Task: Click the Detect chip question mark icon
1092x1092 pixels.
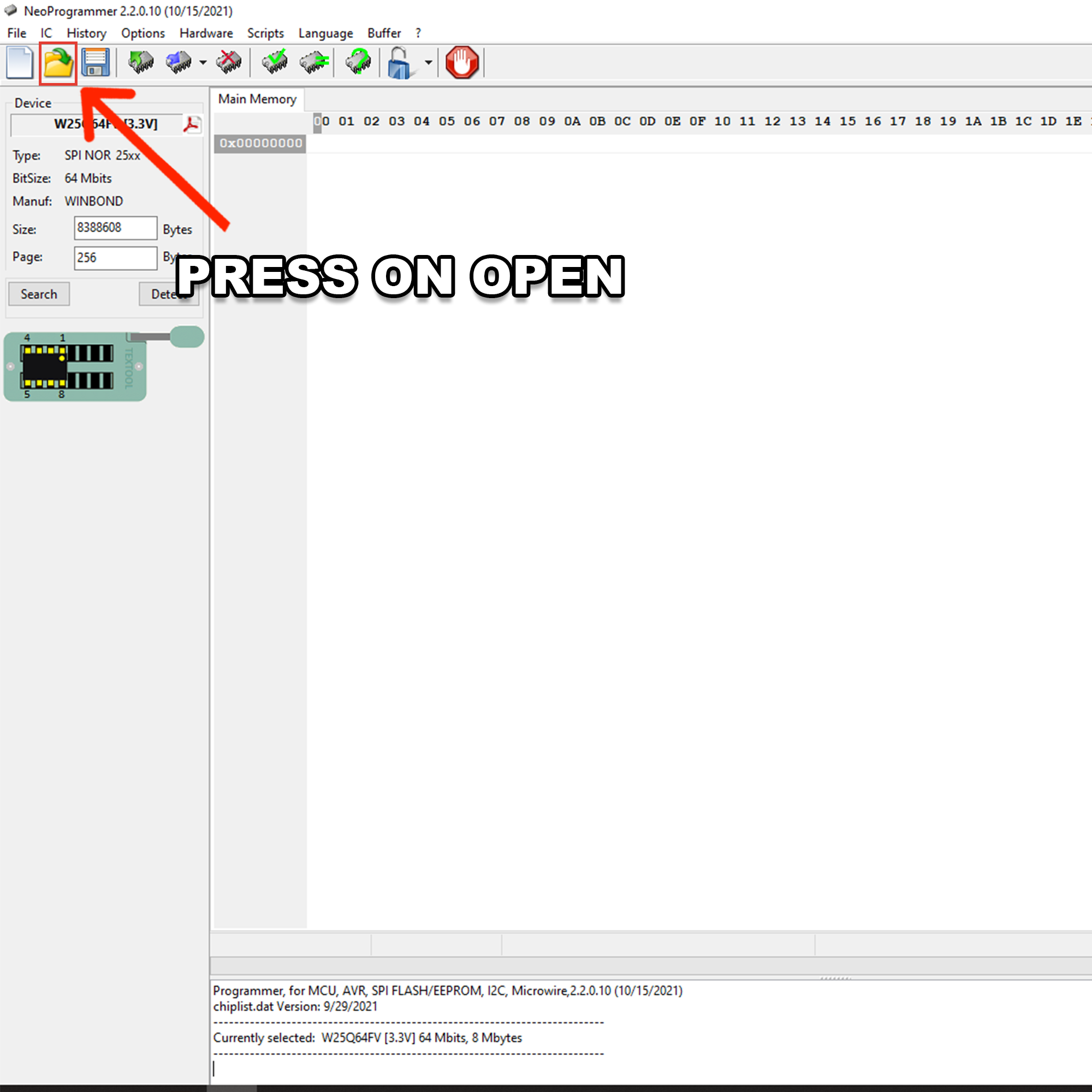Action: click(358, 62)
